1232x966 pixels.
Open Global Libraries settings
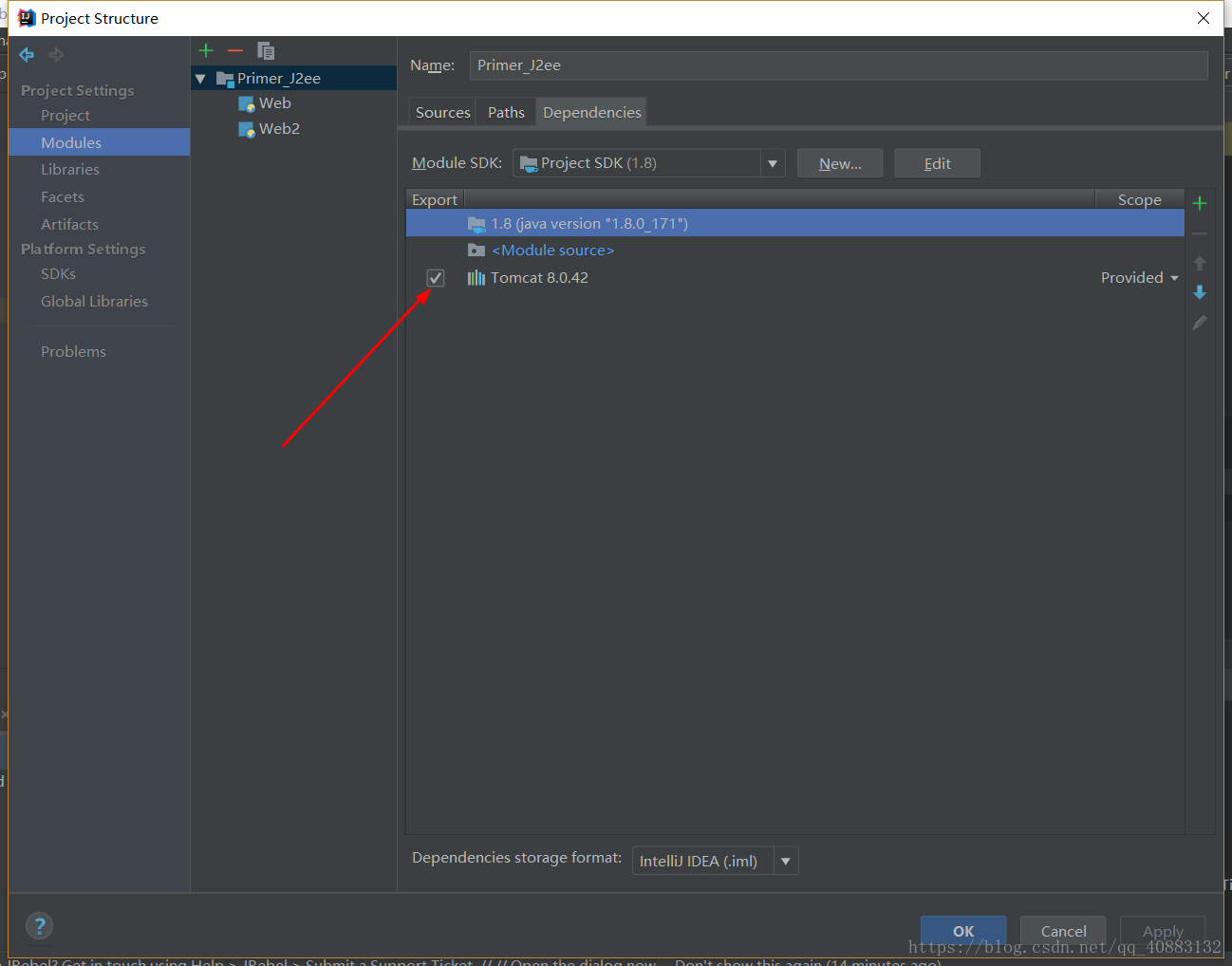[x=94, y=302]
